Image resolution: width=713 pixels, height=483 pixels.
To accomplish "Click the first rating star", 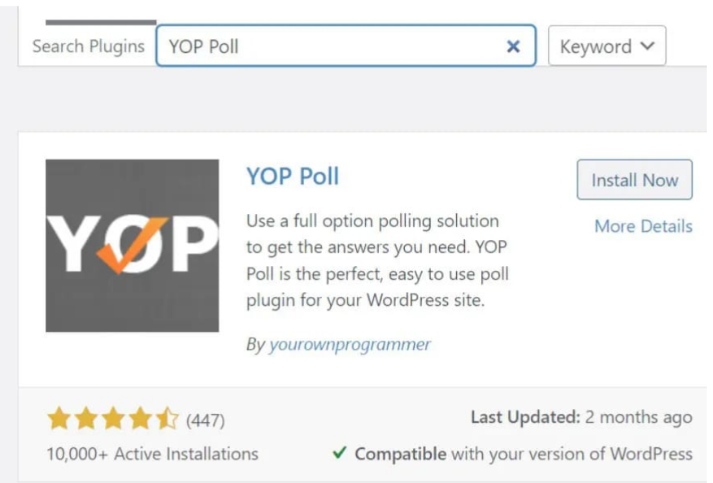I will tap(59, 418).
